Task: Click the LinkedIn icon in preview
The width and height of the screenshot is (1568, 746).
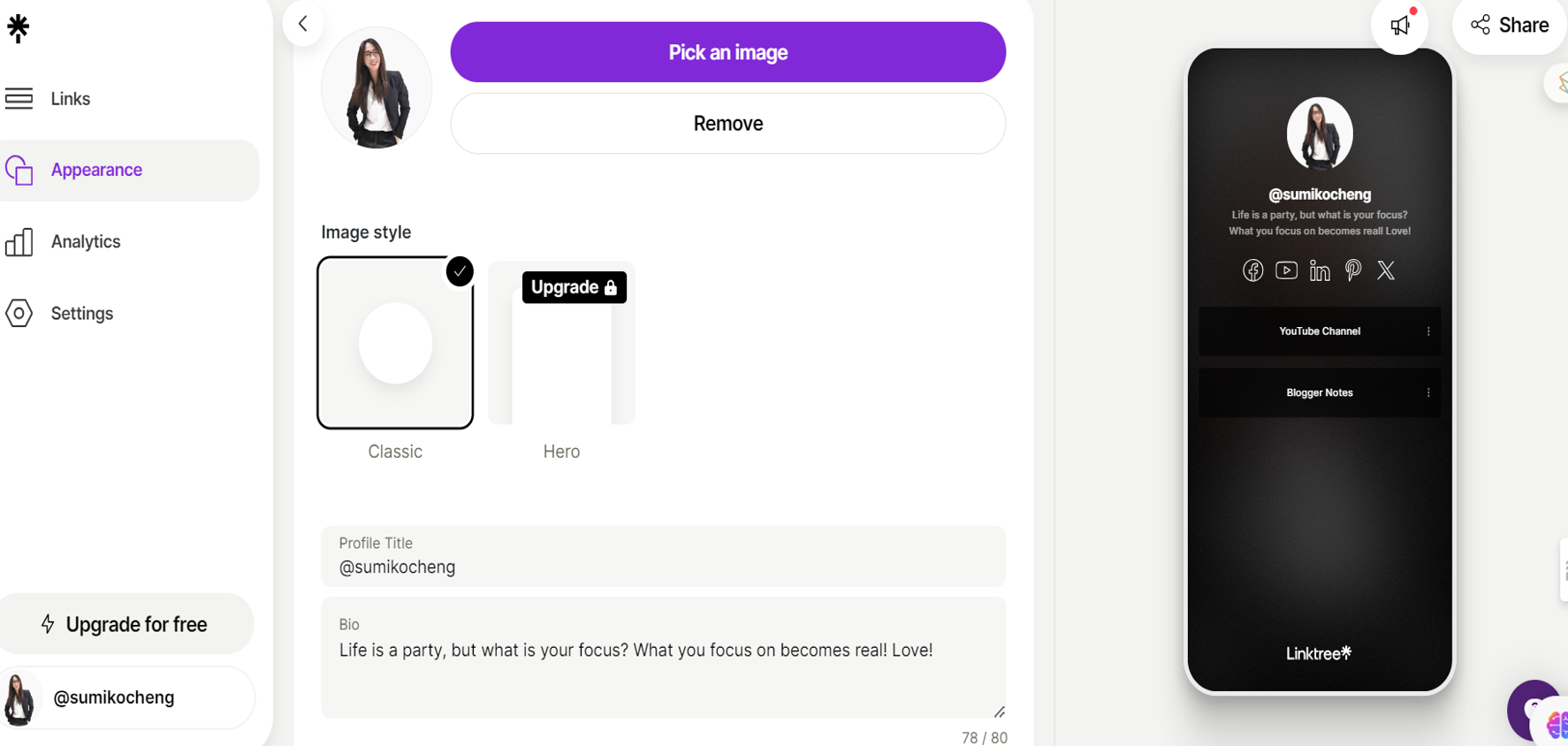Action: tap(1320, 270)
